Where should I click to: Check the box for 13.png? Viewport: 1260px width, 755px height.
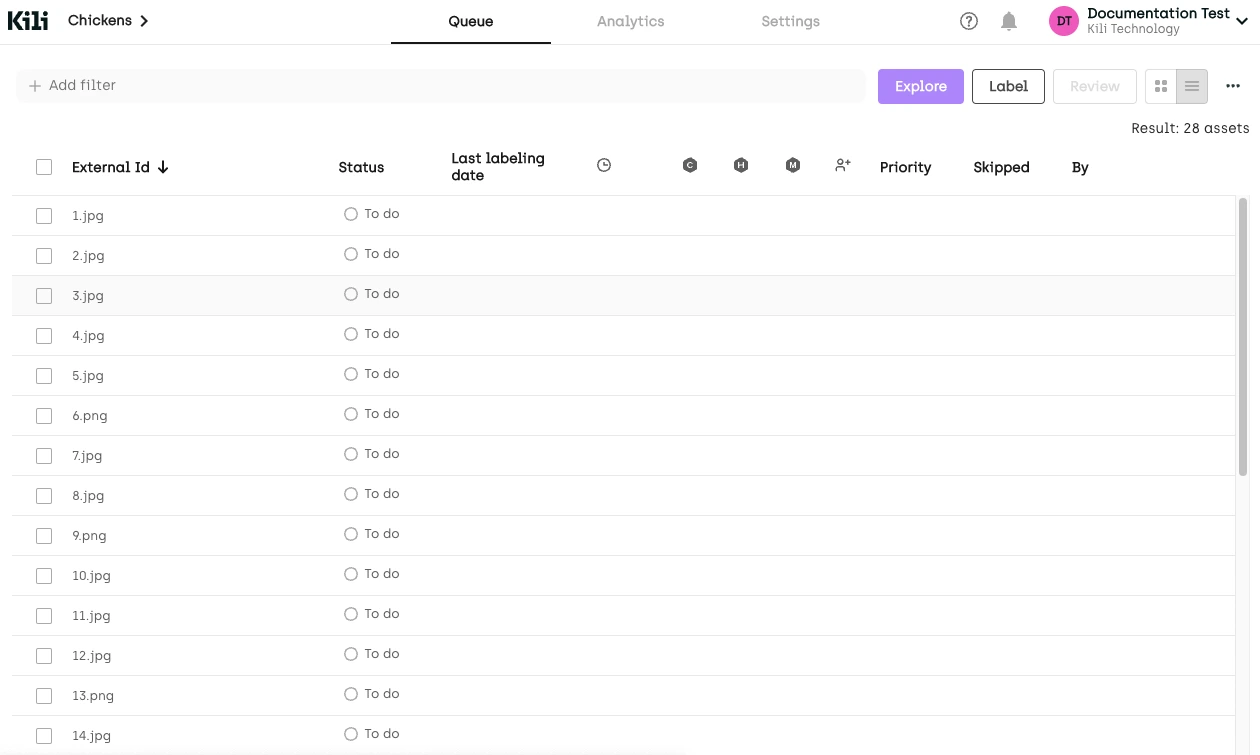pos(44,696)
